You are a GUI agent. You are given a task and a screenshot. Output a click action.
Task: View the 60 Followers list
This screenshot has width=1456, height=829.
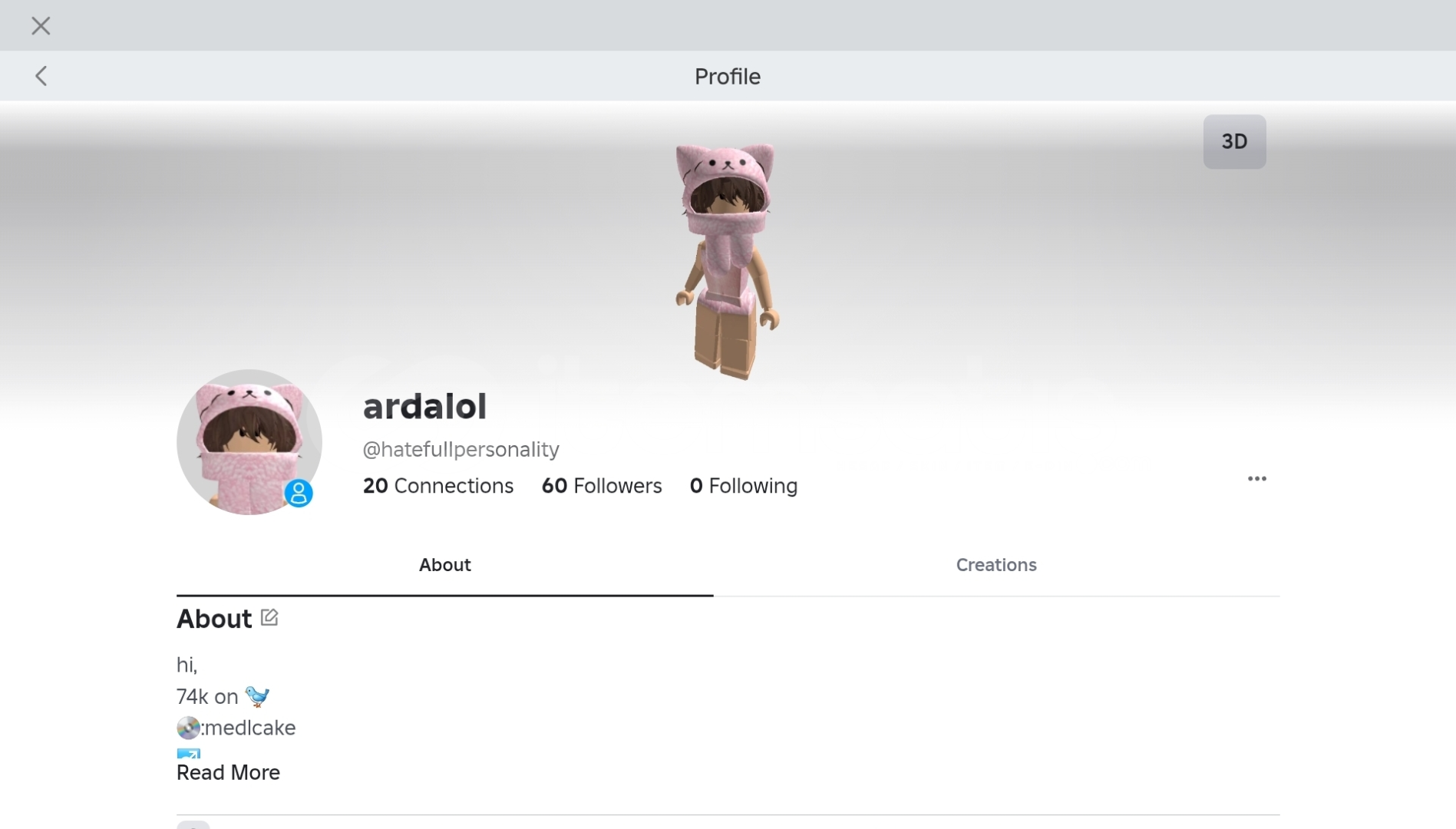pos(602,486)
